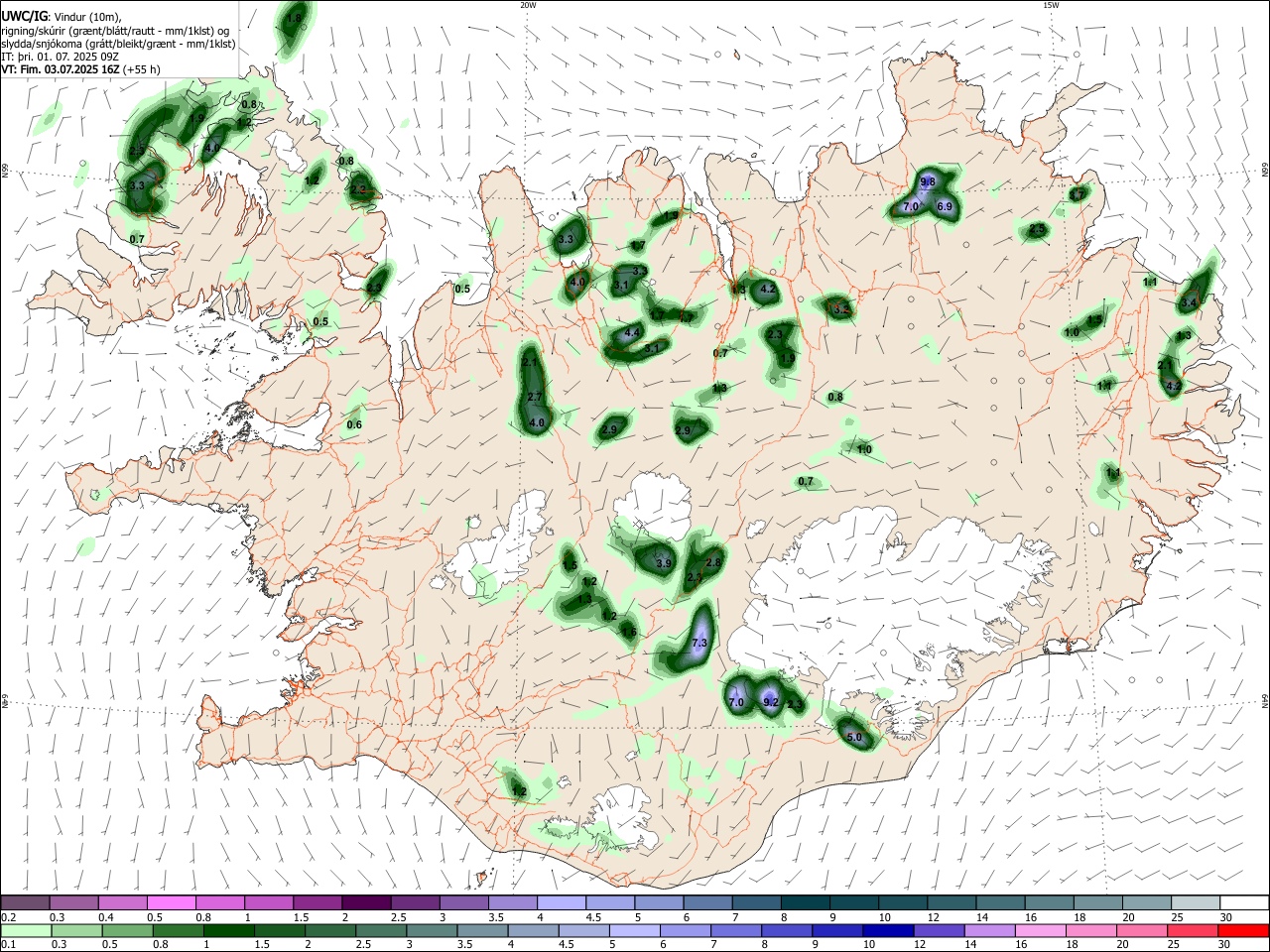Click the 3.4 value on the east coast

click(1190, 302)
